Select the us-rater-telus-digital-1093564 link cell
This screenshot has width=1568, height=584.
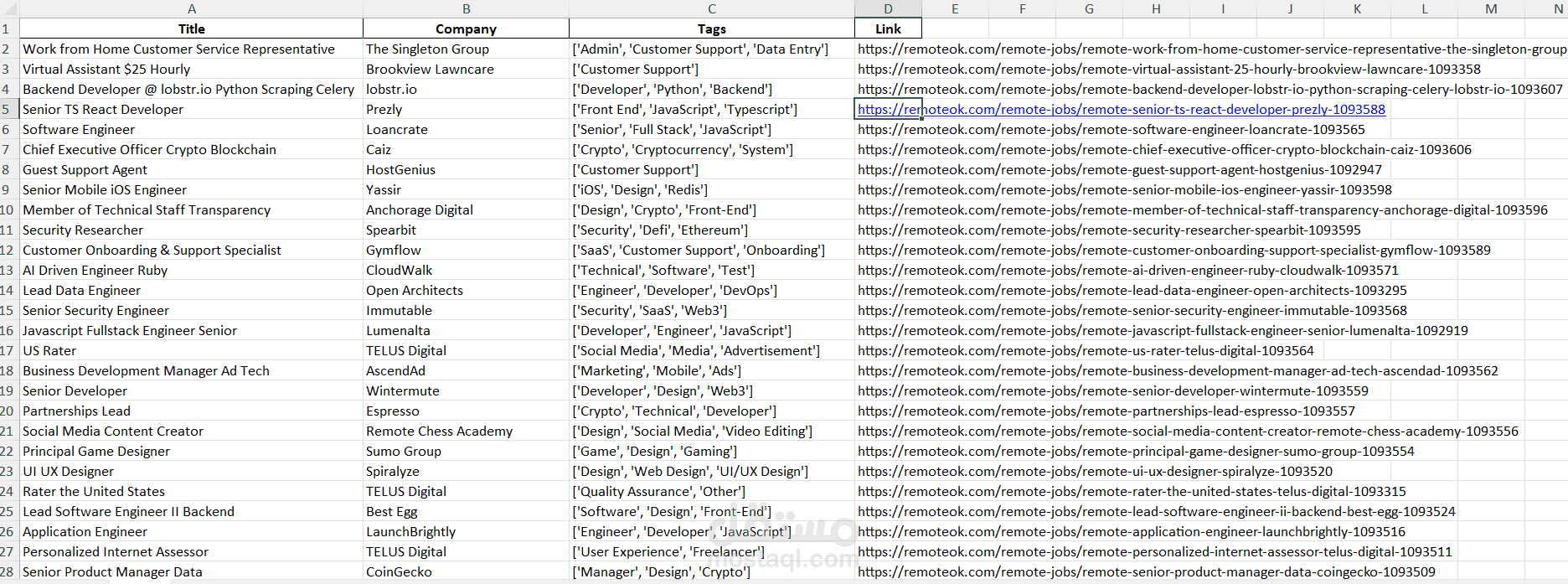pyautogui.click(x=888, y=350)
